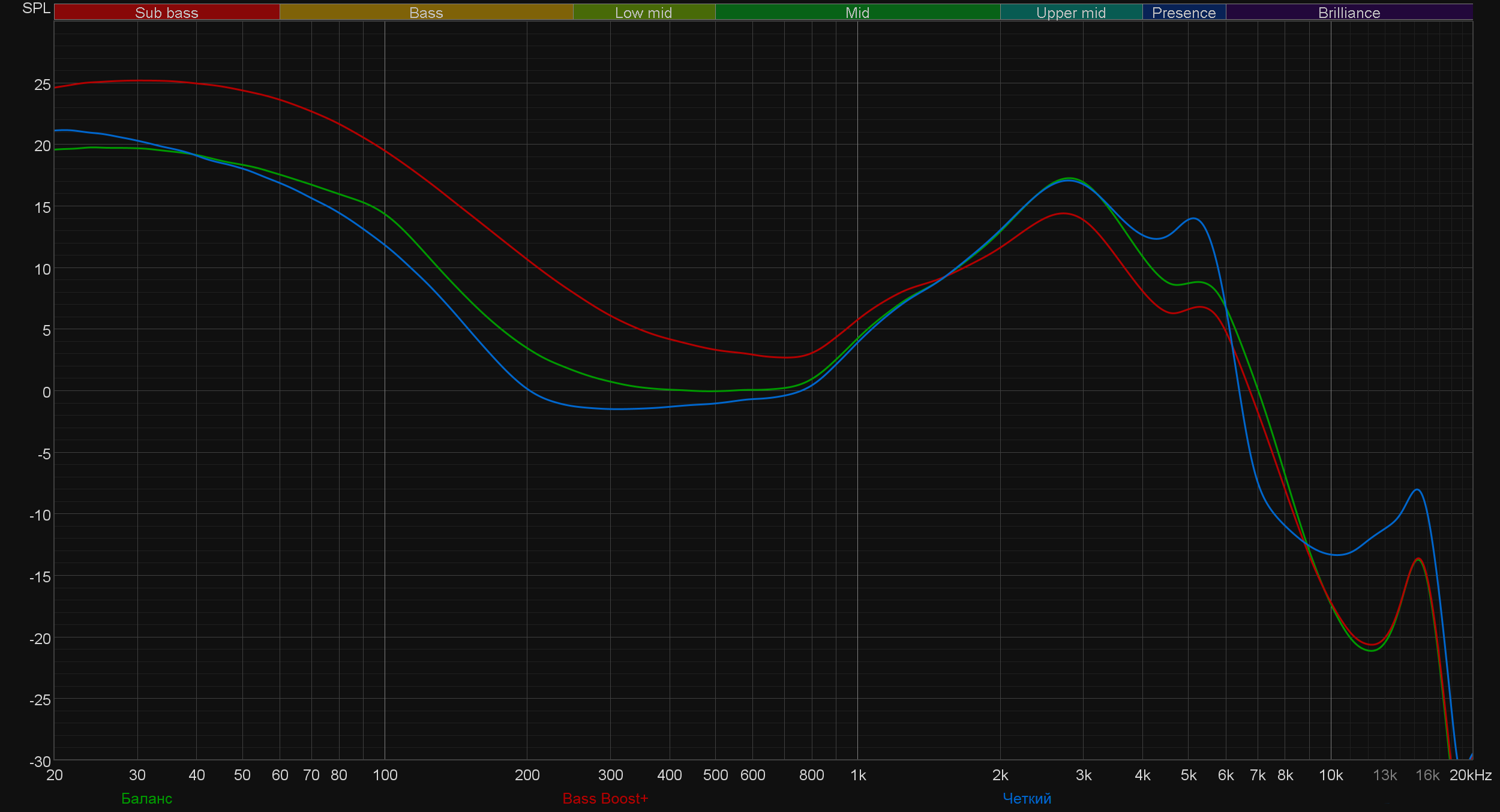Click the green Баланс legend label
The width and height of the screenshot is (1500, 812).
(x=146, y=798)
